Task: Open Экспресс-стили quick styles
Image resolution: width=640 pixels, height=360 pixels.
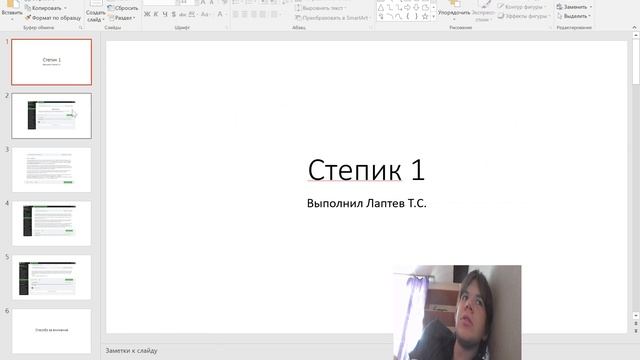Action: pyautogui.click(x=483, y=11)
